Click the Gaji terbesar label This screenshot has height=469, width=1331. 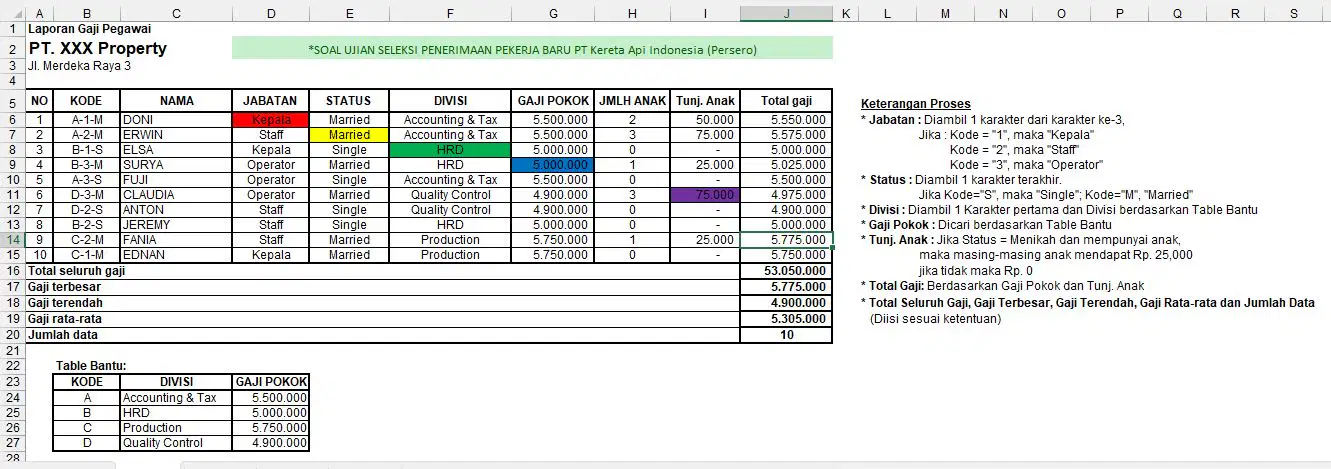(65, 287)
